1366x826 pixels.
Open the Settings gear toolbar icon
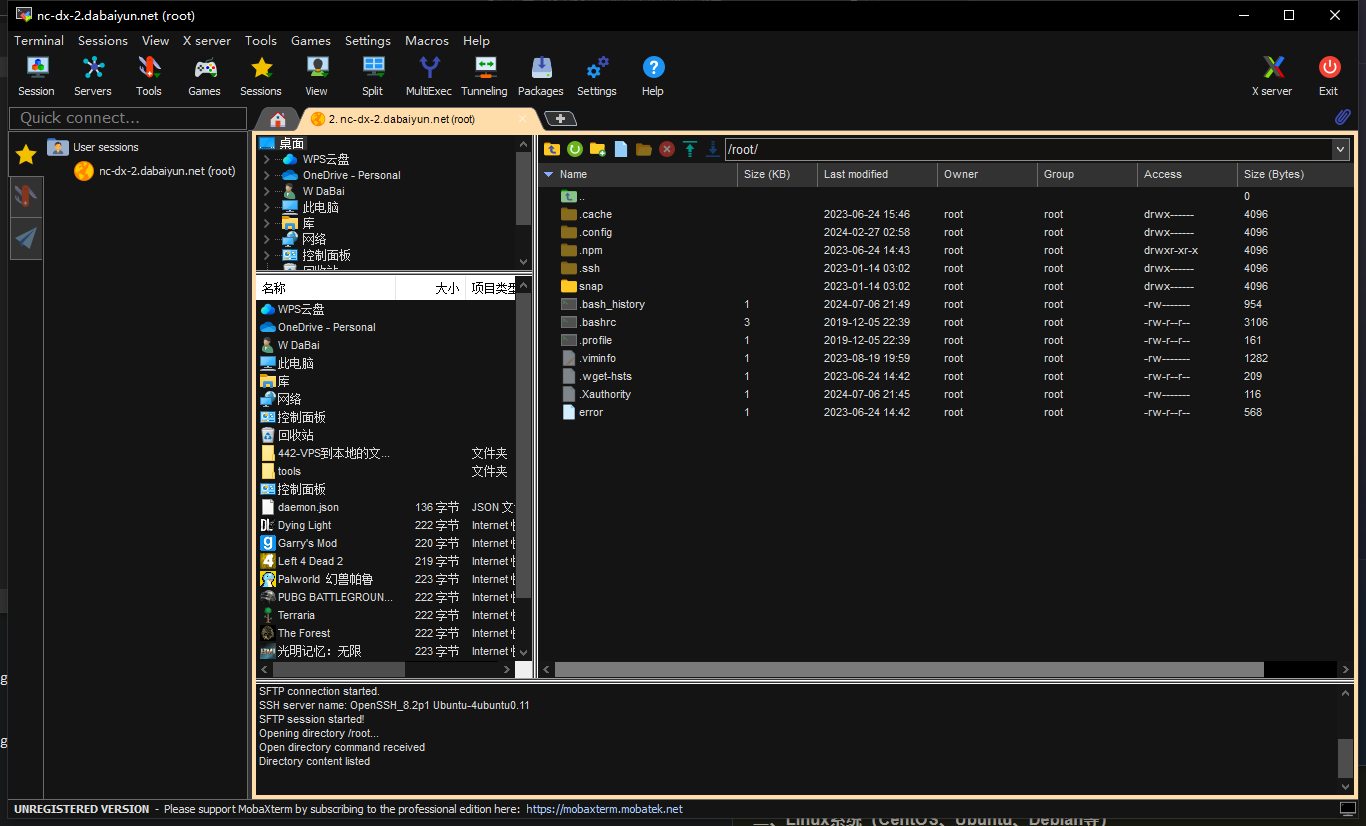[597, 76]
